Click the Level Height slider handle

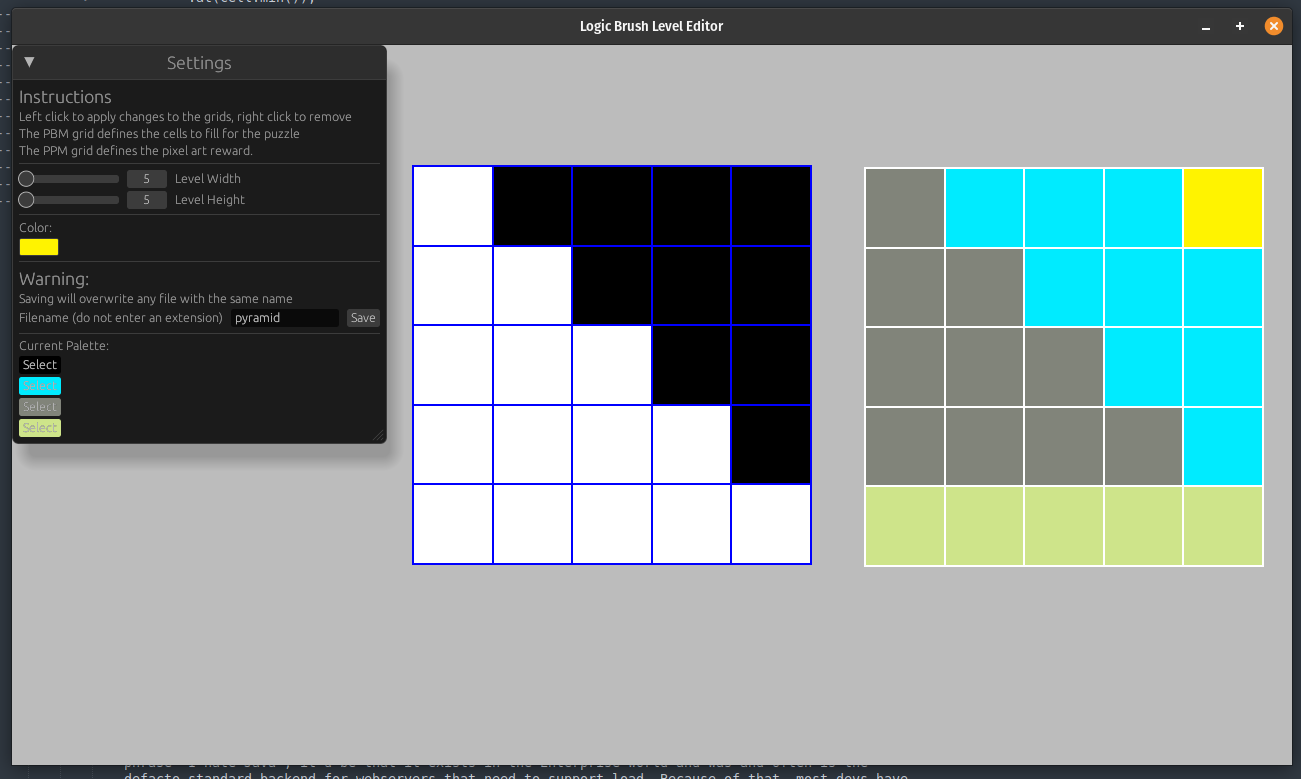pyautogui.click(x=27, y=200)
